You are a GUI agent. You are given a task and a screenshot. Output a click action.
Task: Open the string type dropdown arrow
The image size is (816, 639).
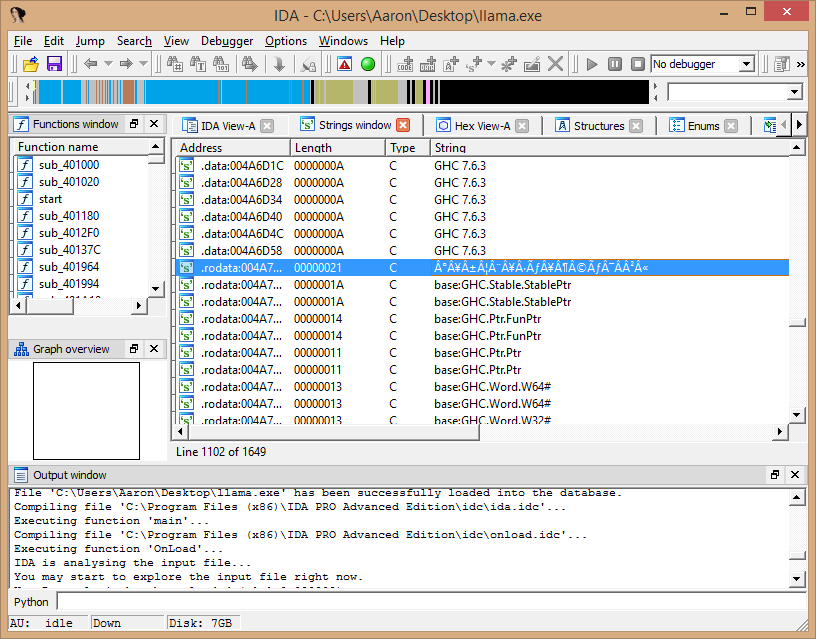click(x=491, y=64)
